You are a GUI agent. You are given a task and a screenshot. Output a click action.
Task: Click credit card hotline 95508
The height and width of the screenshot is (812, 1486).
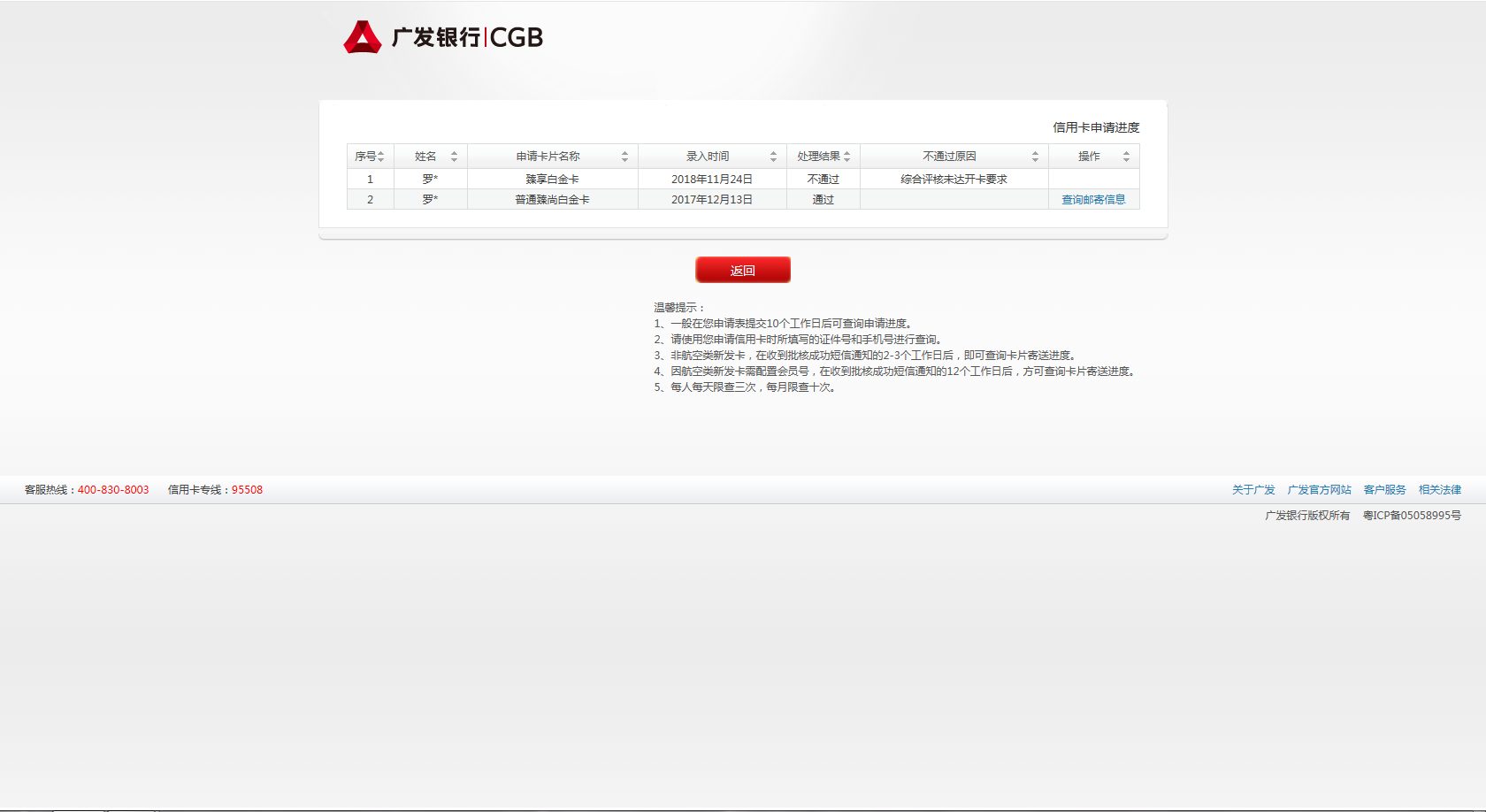(247, 490)
